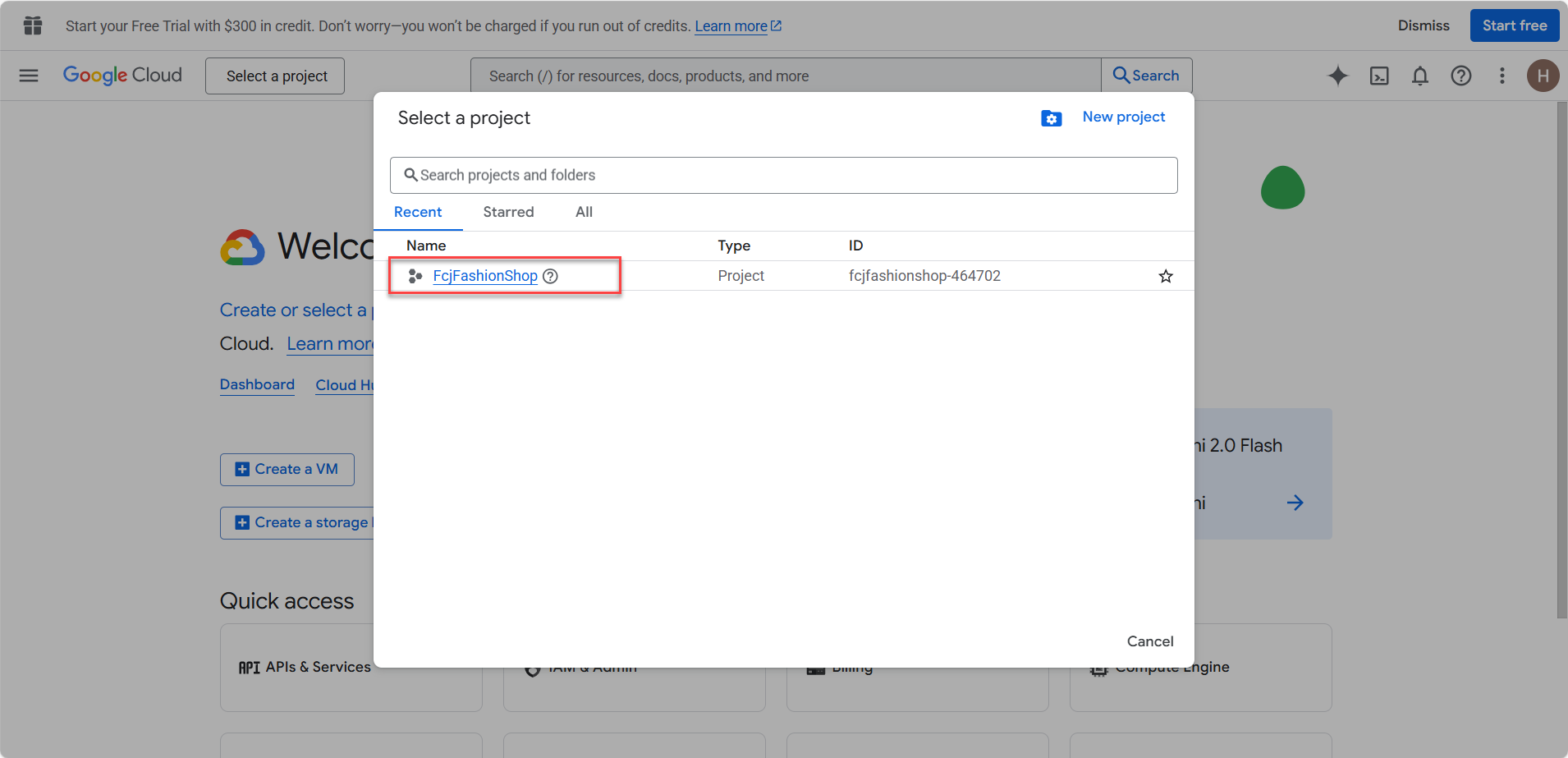
Task: Open the main navigation hamburger menu
Action: click(x=29, y=76)
